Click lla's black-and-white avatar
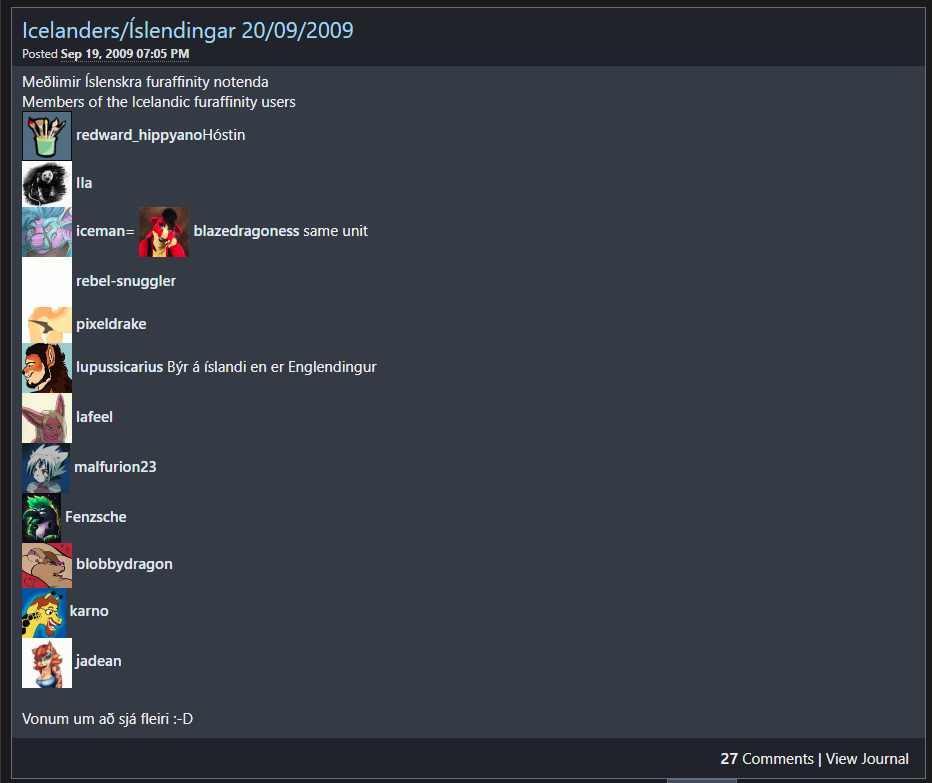This screenshot has height=783, width=932. 47,184
